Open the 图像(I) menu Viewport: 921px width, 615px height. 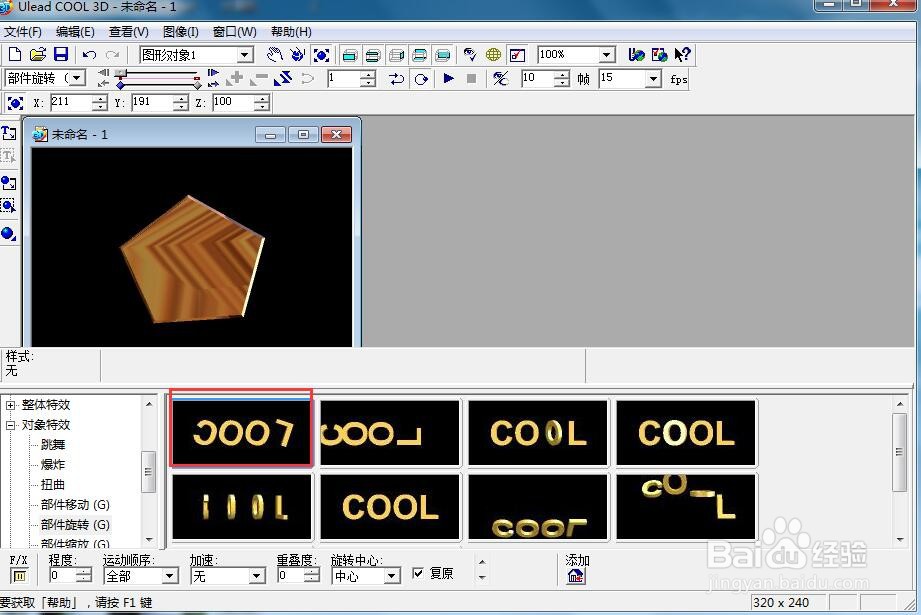tap(181, 32)
